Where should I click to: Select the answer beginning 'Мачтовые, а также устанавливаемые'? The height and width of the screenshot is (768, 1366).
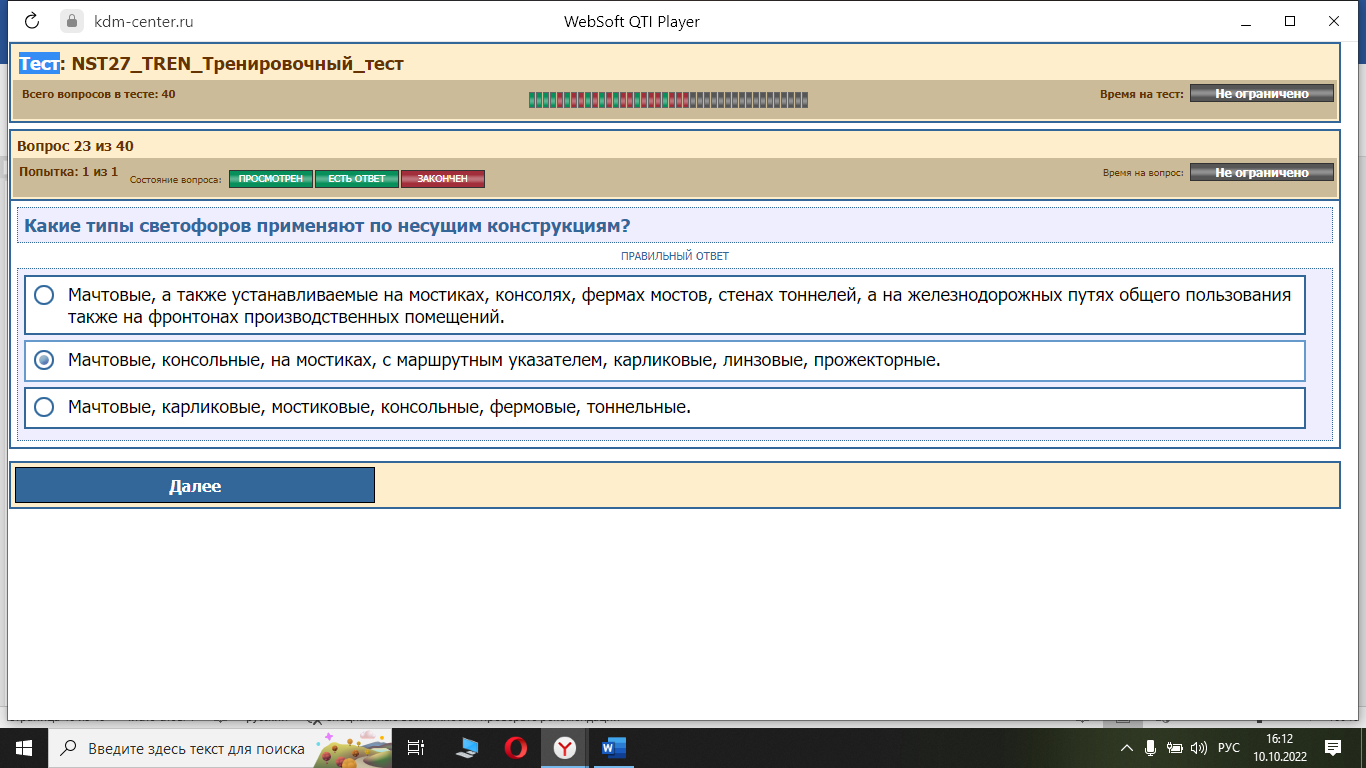665,305
